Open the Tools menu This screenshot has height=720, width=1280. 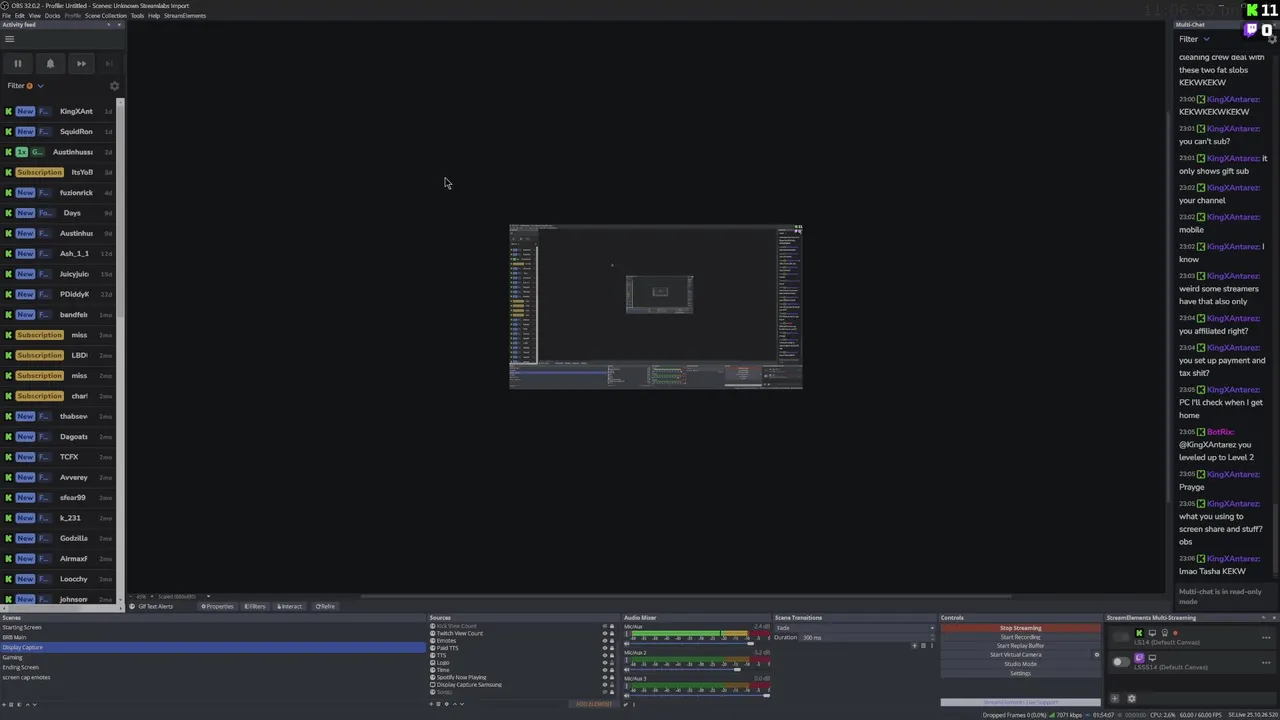pos(137,16)
